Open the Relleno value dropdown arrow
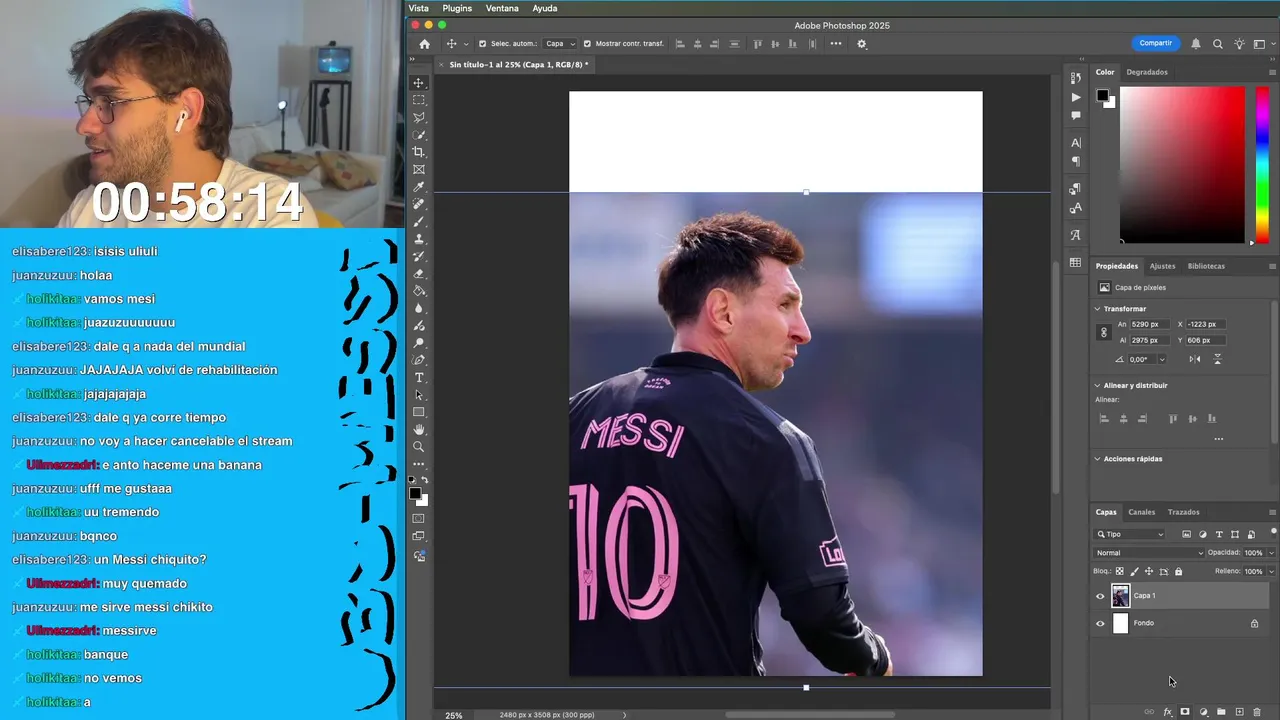 pos(1271,571)
